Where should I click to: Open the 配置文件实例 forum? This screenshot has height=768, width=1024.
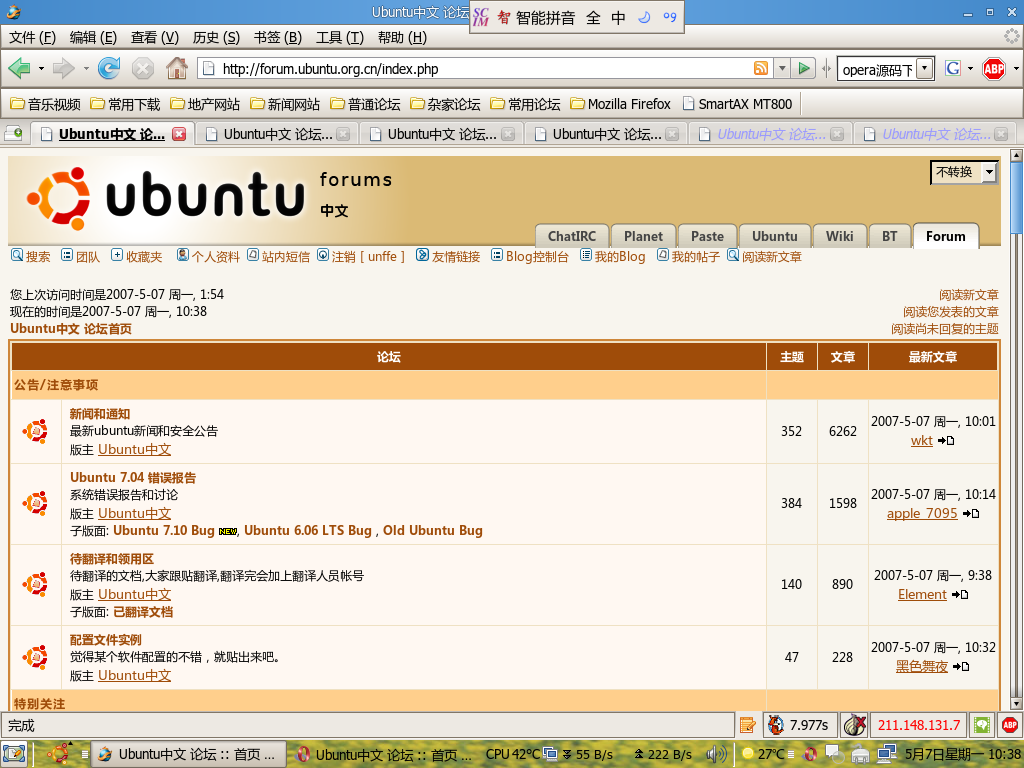click(x=106, y=639)
